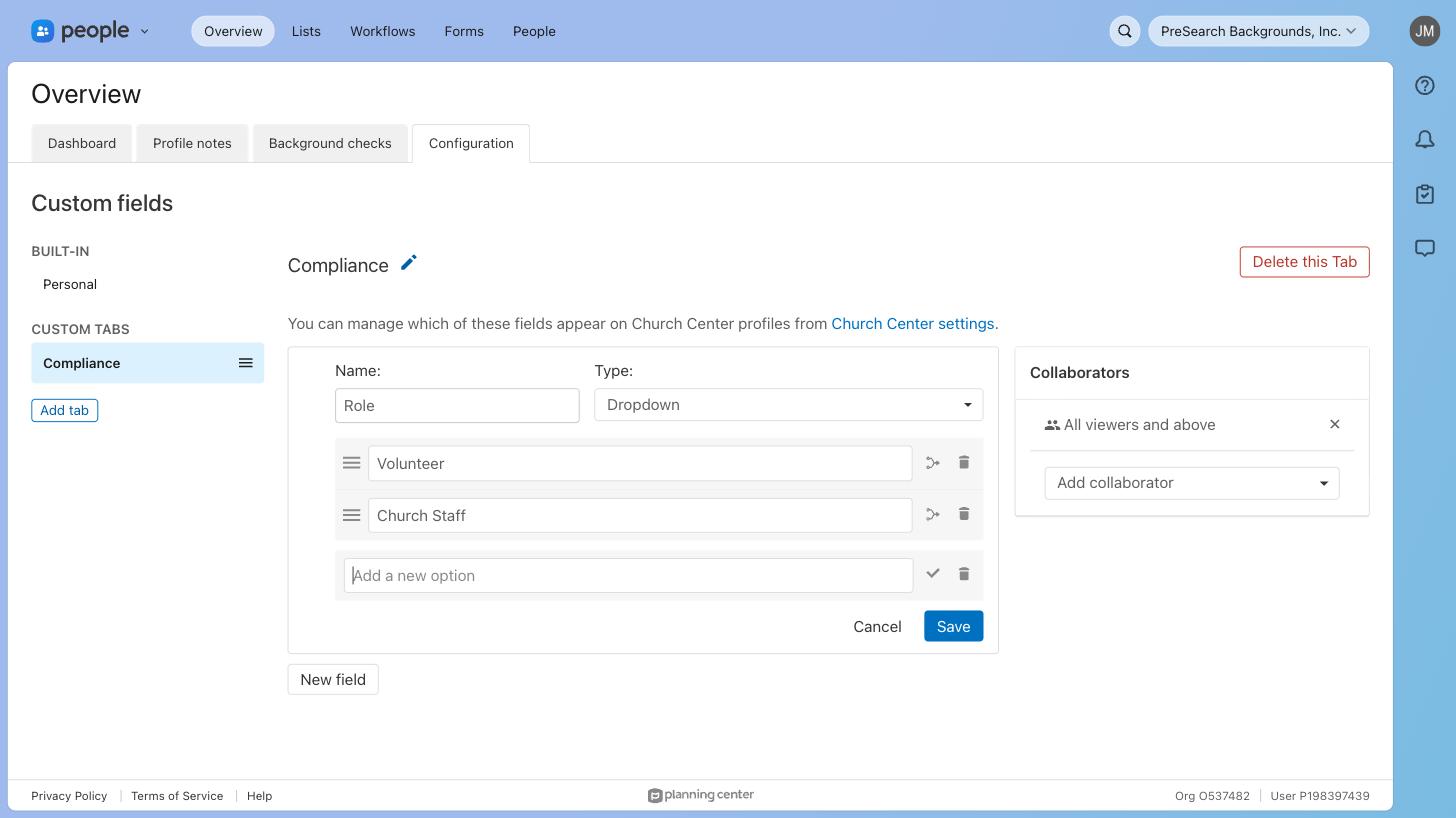The height and width of the screenshot is (818, 1456).
Task: Open PreSearch Backgrounds organization dropdown
Action: pos(1258,31)
